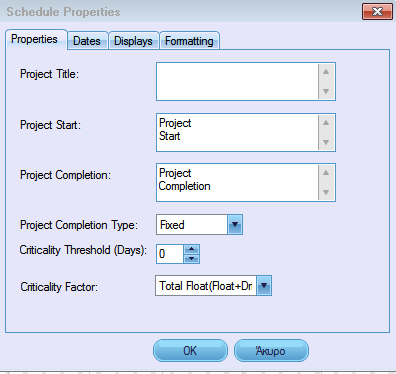Increase Criticality Threshold with up arrow
This screenshot has width=396, height=374.
click(191, 249)
